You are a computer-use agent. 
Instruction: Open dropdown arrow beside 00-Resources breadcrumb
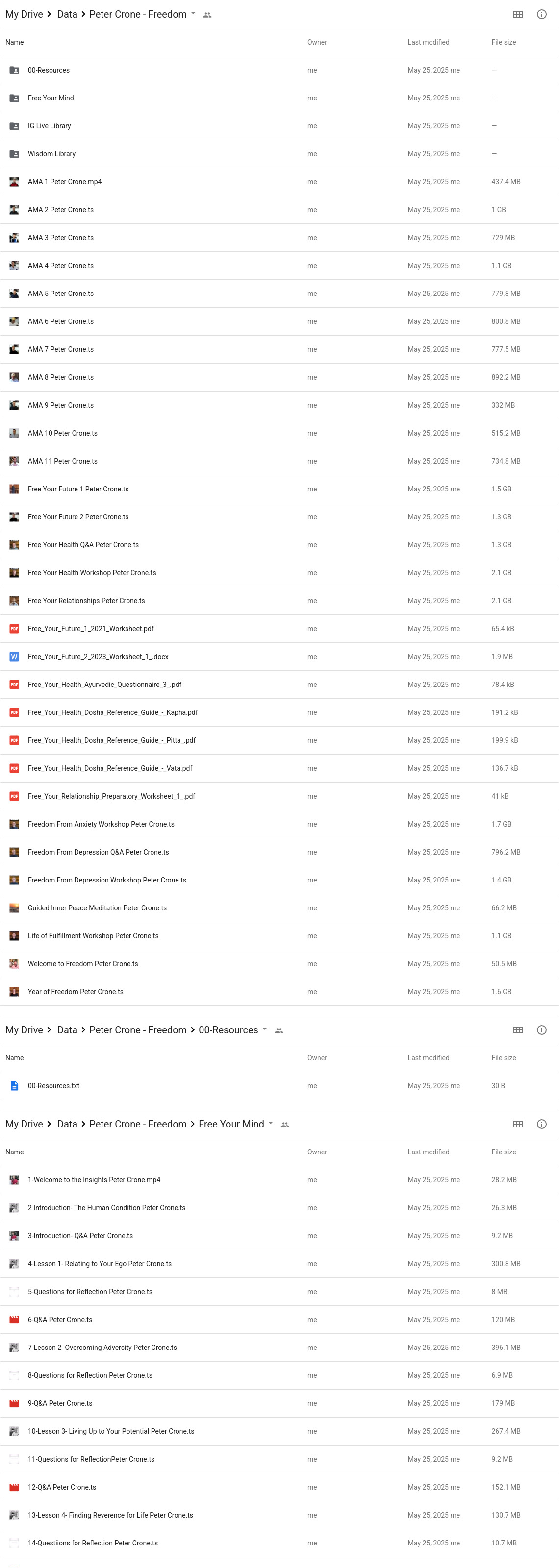pyautogui.click(x=265, y=1029)
